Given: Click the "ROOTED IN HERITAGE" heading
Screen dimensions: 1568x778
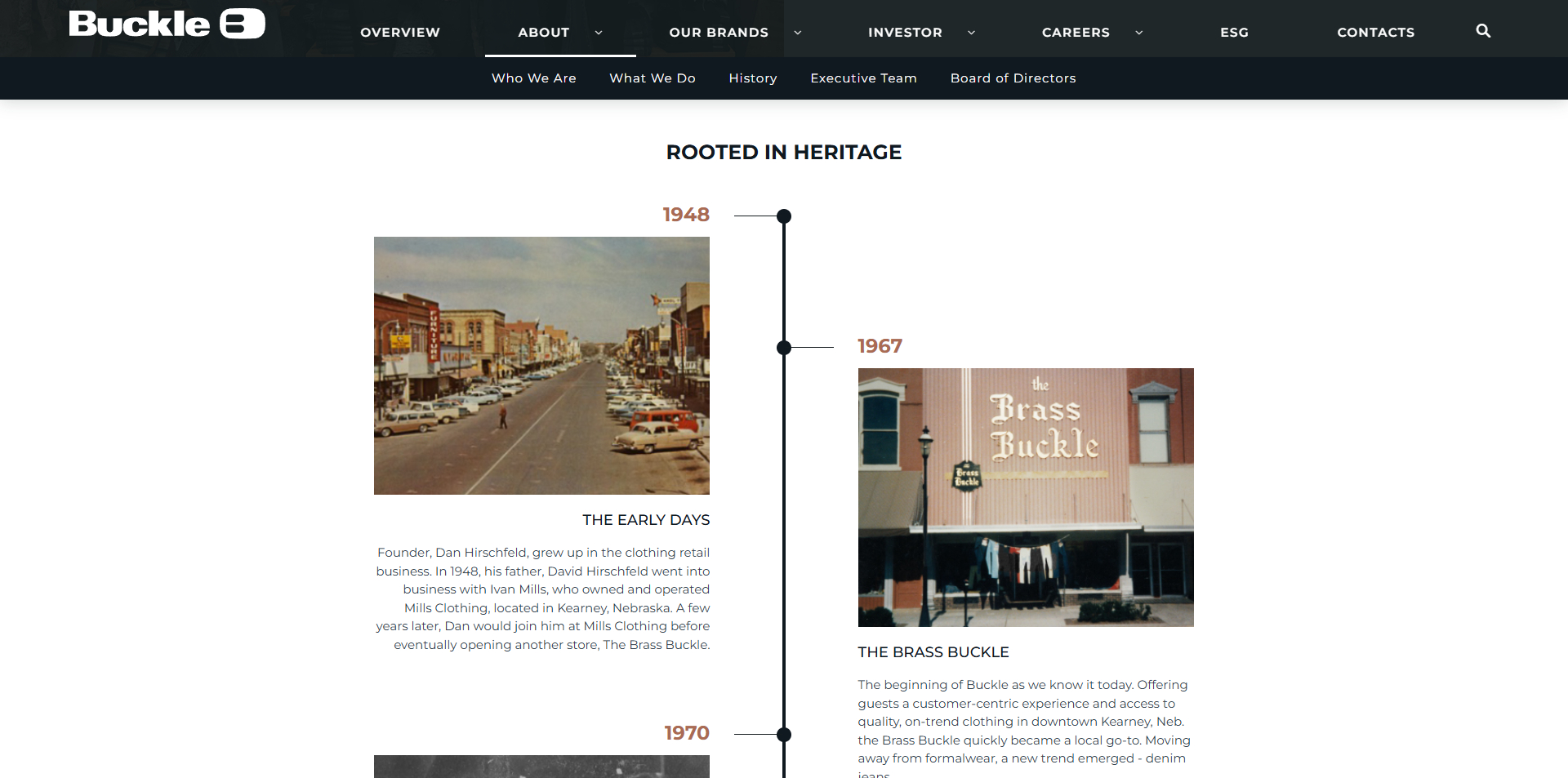Looking at the screenshot, I should tap(784, 153).
